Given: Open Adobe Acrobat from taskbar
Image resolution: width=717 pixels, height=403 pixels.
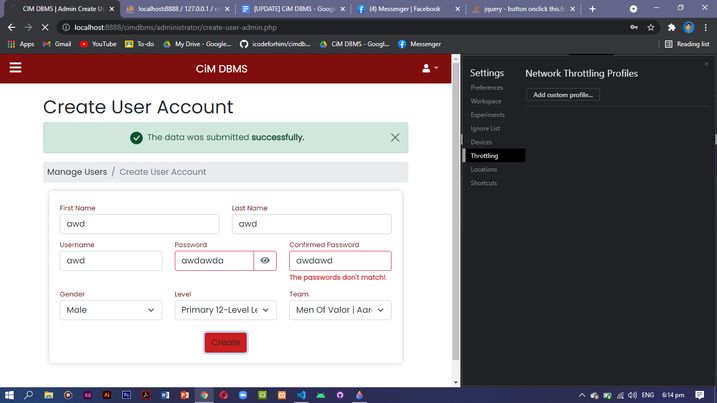Looking at the screenshot, I should (145, 395).
